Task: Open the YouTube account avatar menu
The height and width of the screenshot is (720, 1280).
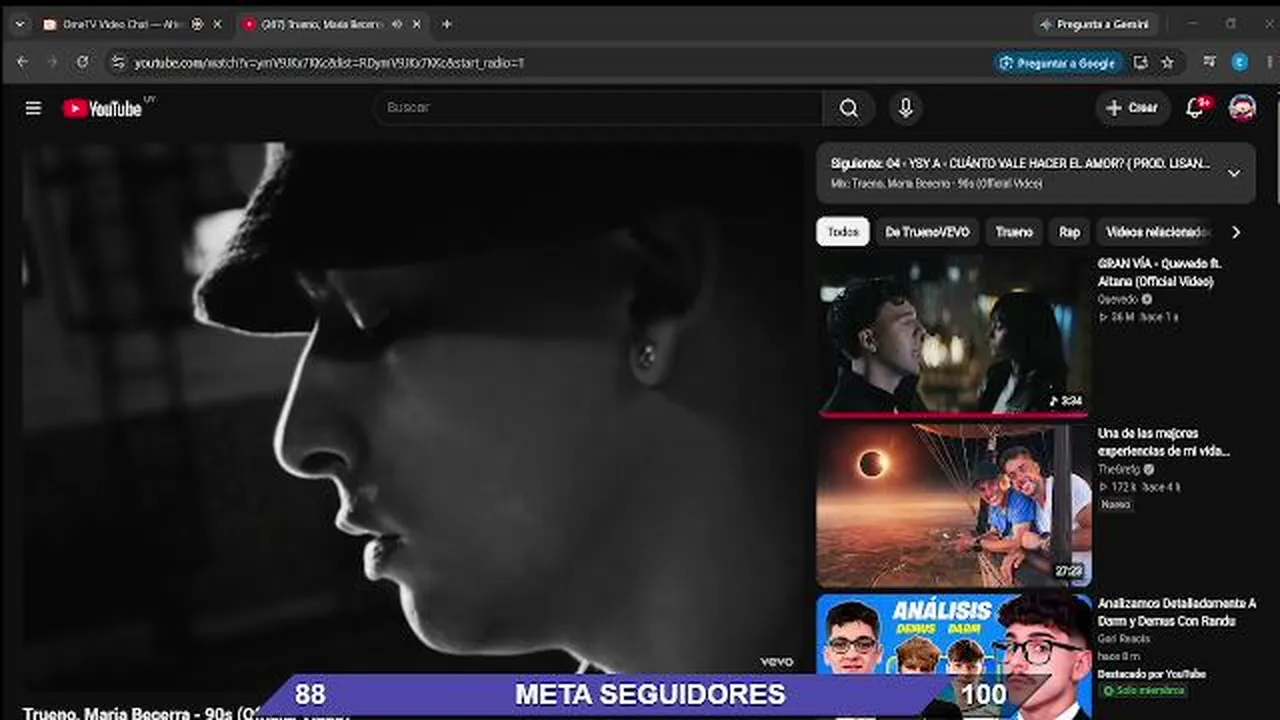Action: 1242,108
